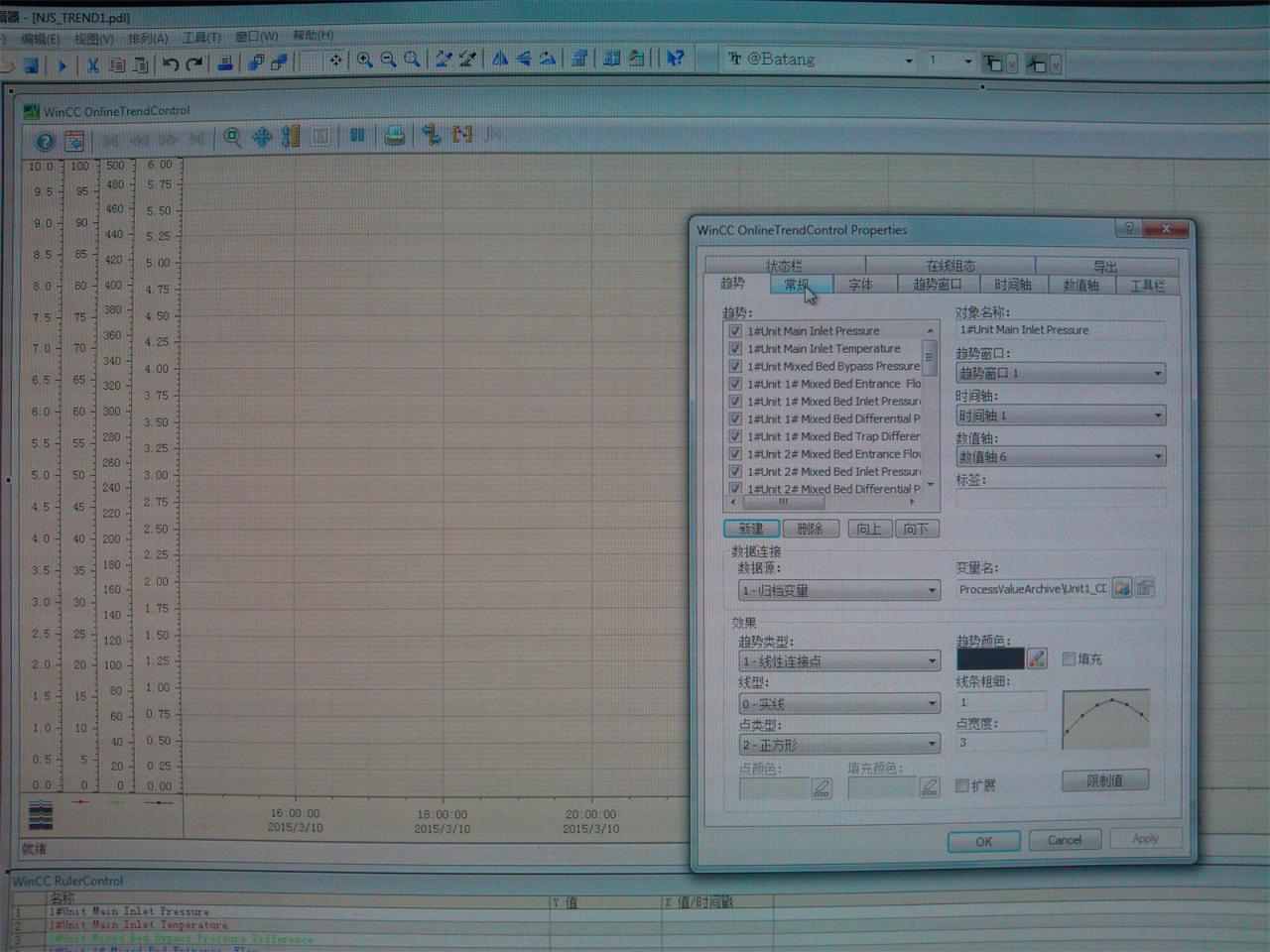Uncheck 1#Unit Main Inlet Temperature trend
The width and height of the screenshot is (1270, 952).
(x=735, y=349)
